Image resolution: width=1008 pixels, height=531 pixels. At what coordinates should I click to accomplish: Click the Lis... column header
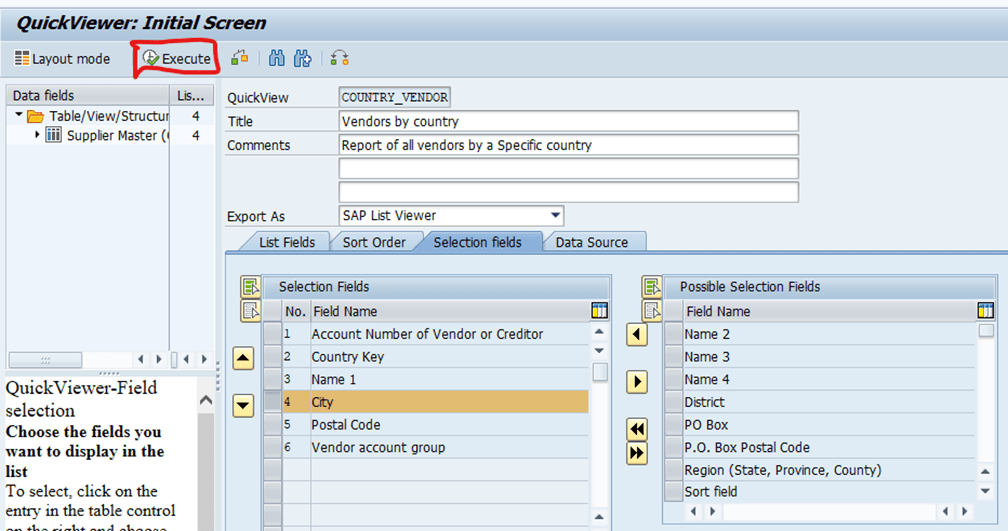tap(192, 95)
